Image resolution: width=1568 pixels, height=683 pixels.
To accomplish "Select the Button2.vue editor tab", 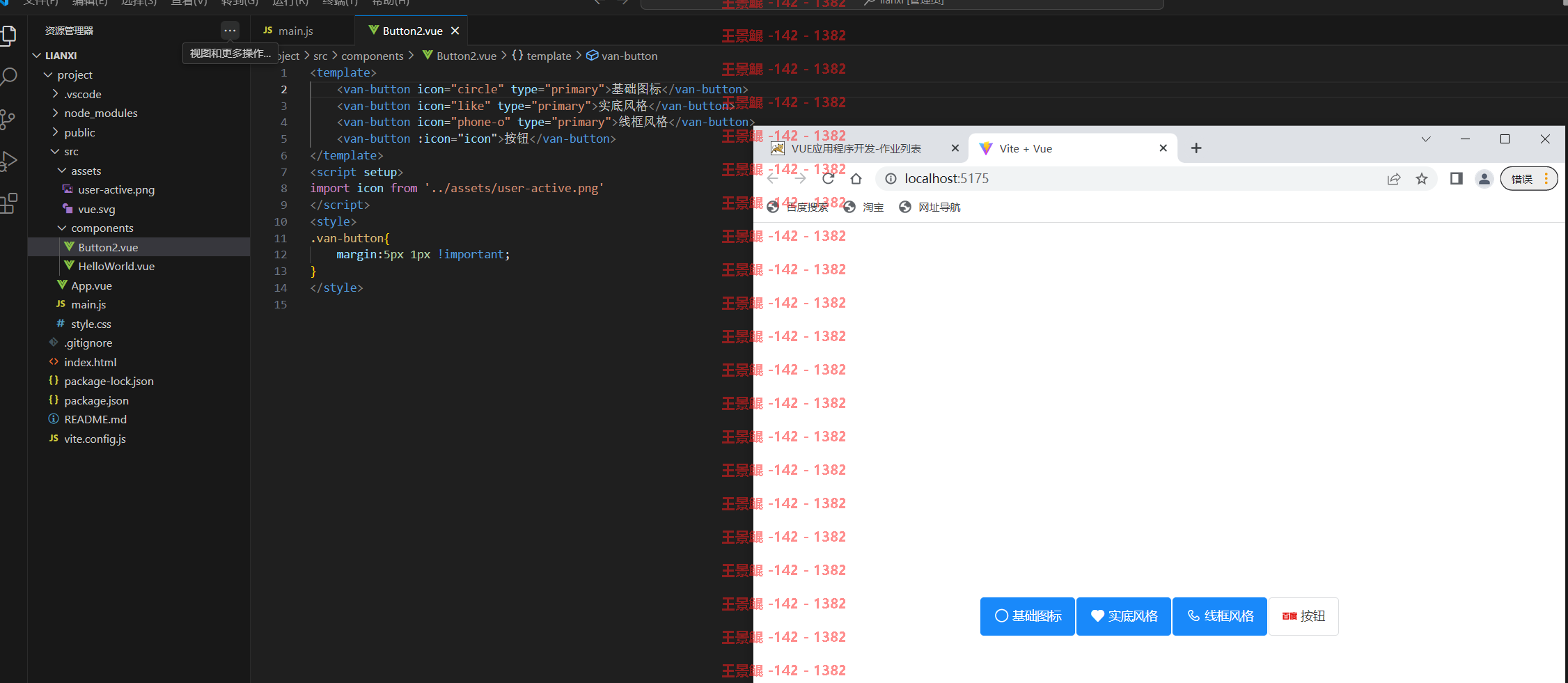I will (412, 31).
